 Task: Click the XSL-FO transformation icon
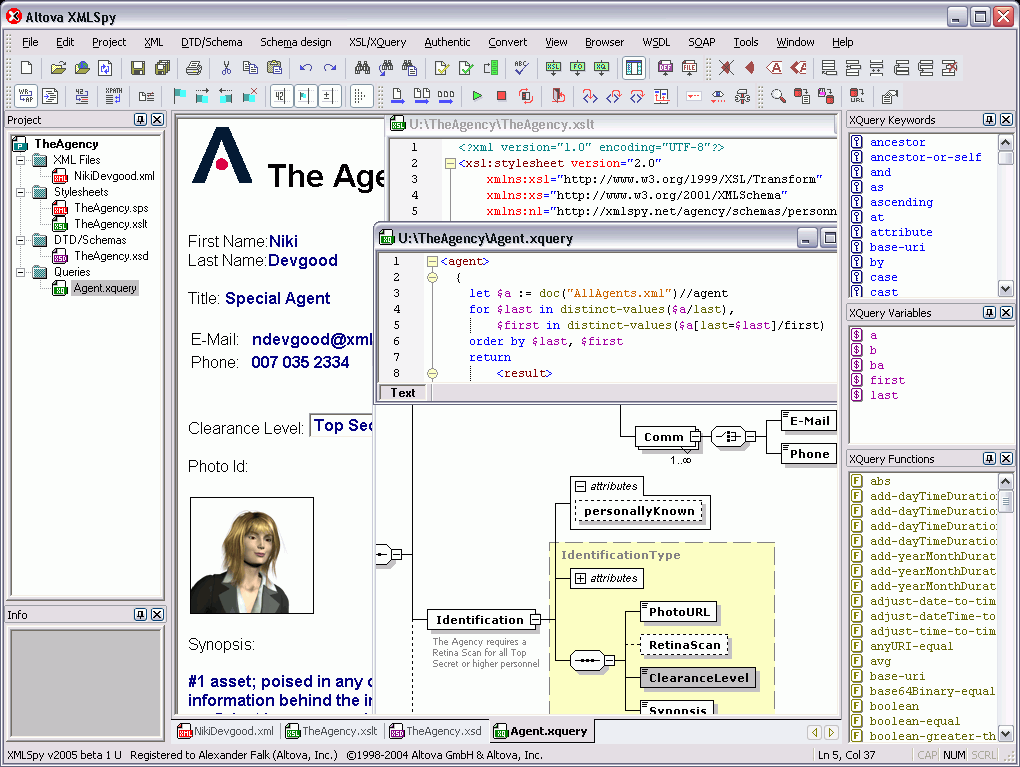click(578, 68)
